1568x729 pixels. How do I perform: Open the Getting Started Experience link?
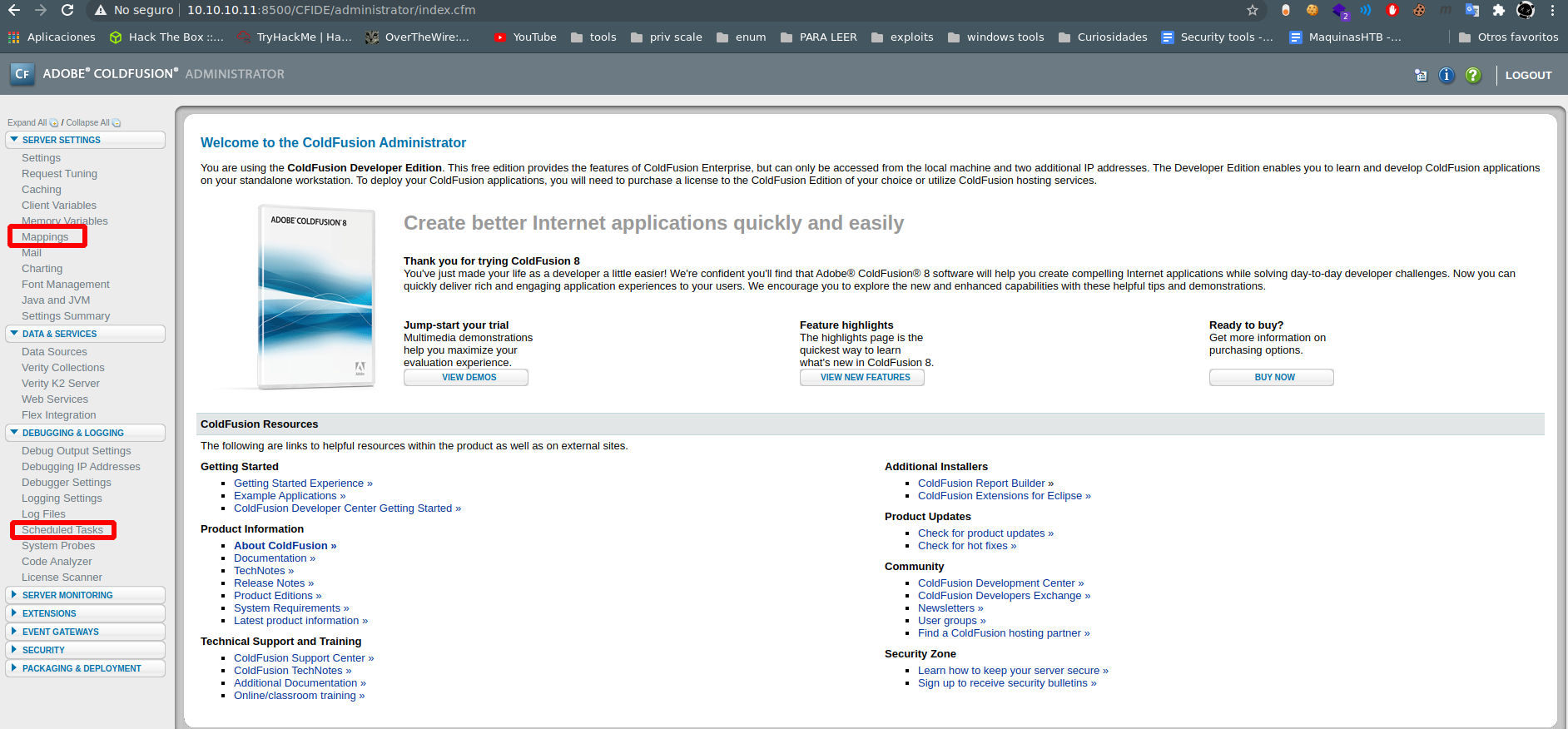(303, 484)
